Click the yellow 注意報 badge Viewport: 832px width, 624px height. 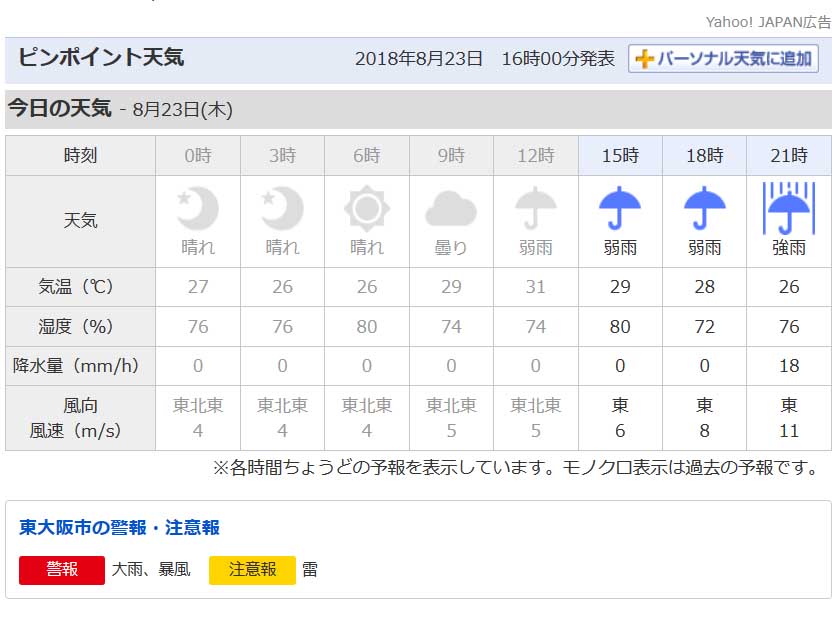(x=253, y=570)
